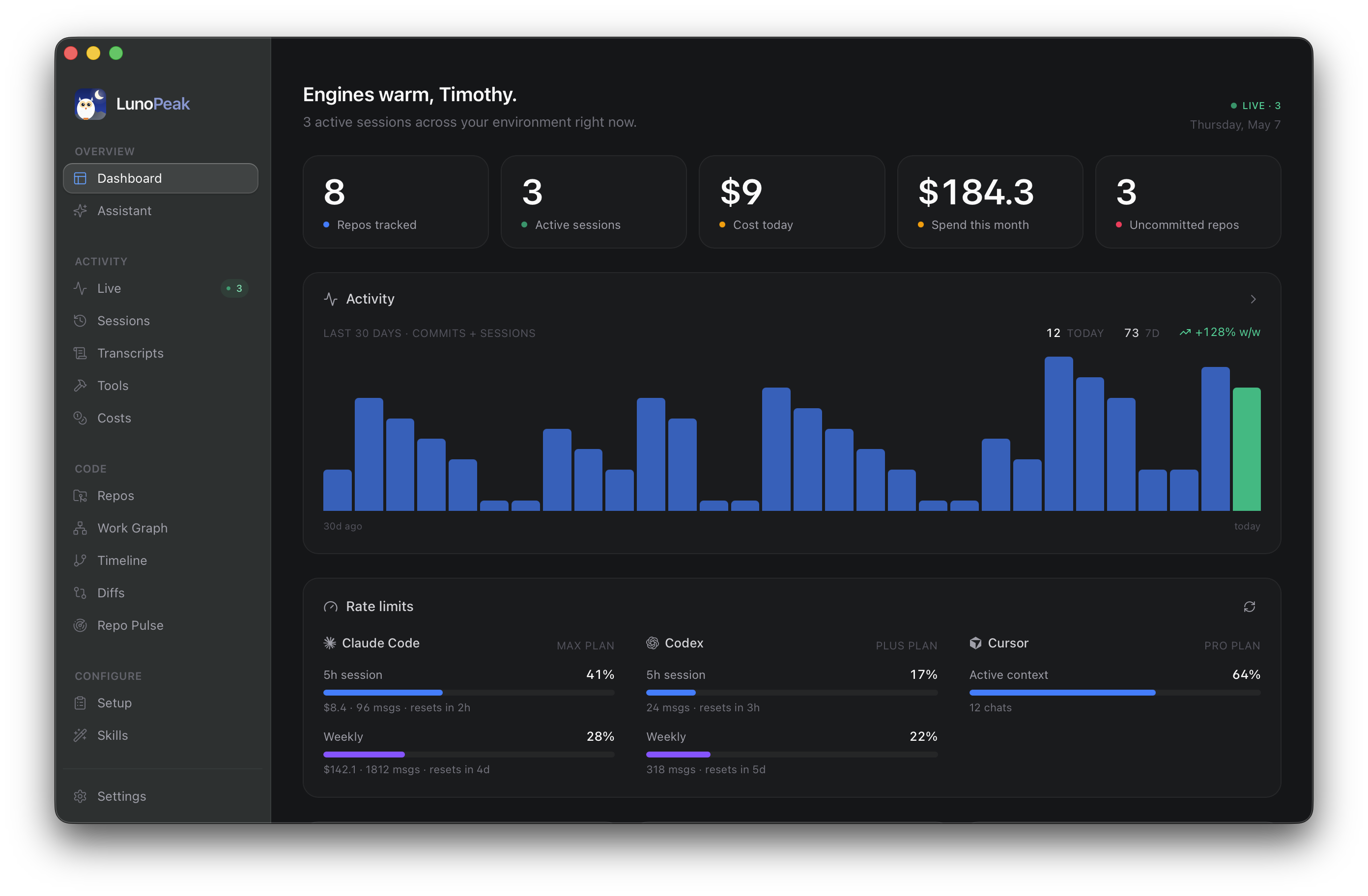Click the 'MAX PLAN' label
Screen dimensions: 1368x896
(x=585, y=645)
